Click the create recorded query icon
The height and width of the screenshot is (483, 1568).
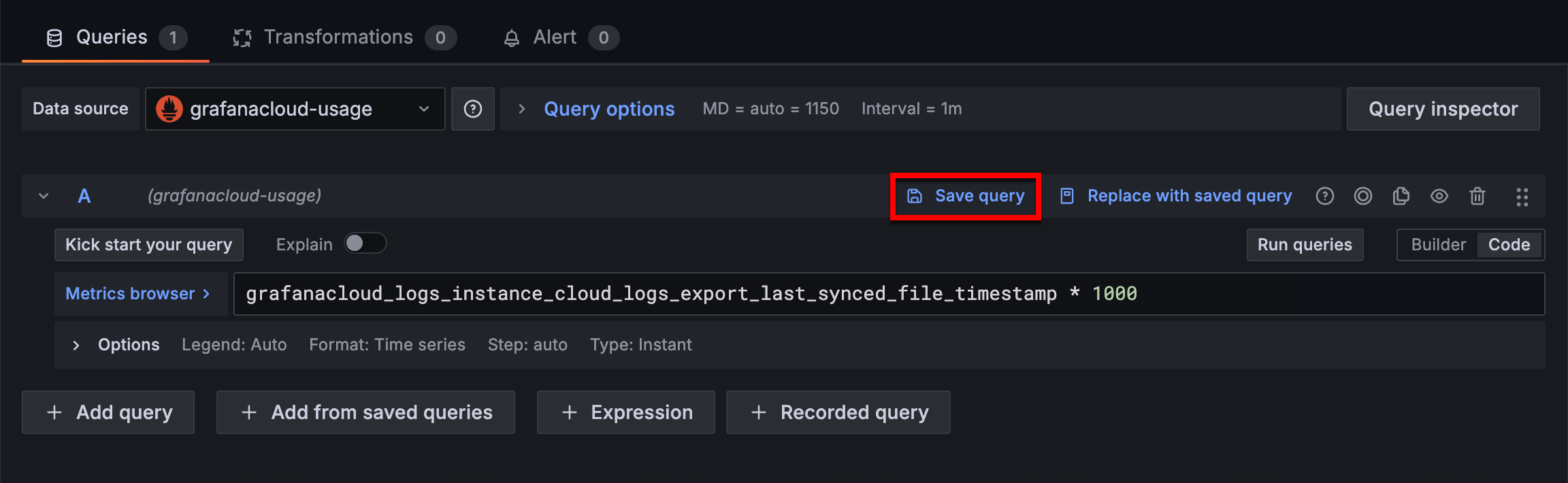pyautogui.click(x=1362, y=197)
